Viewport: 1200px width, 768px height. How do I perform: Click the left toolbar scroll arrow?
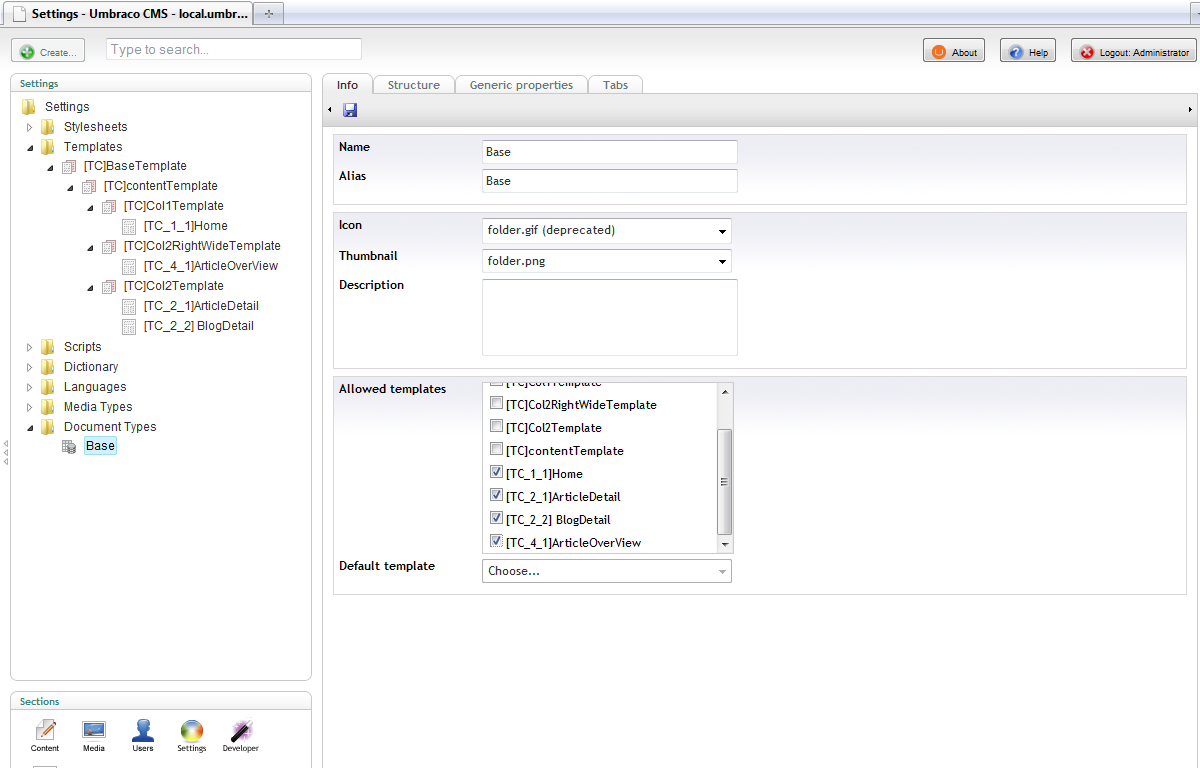pyautogui.click(x=331, y=109)
